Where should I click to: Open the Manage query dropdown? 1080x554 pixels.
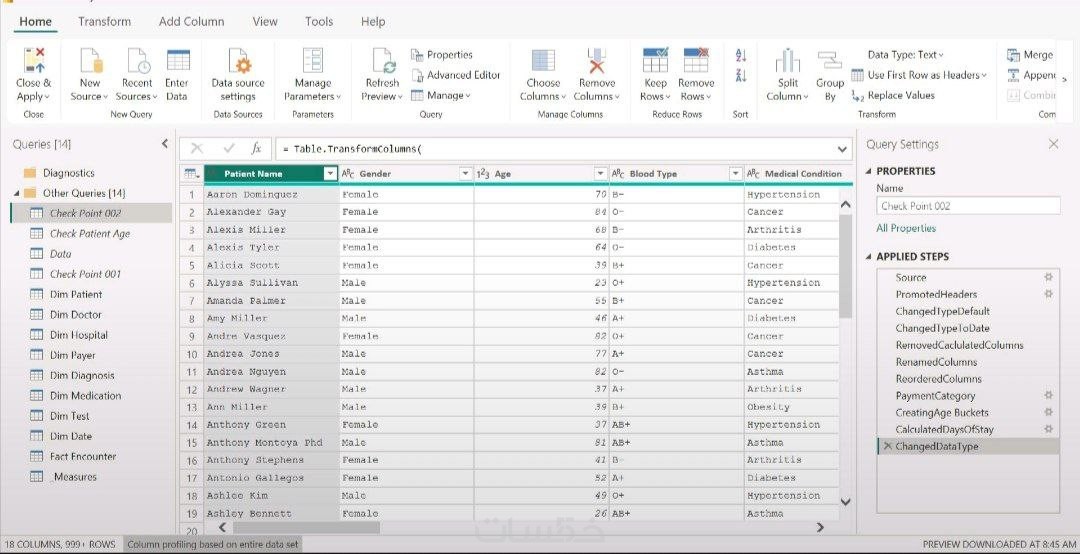(441, 95)
